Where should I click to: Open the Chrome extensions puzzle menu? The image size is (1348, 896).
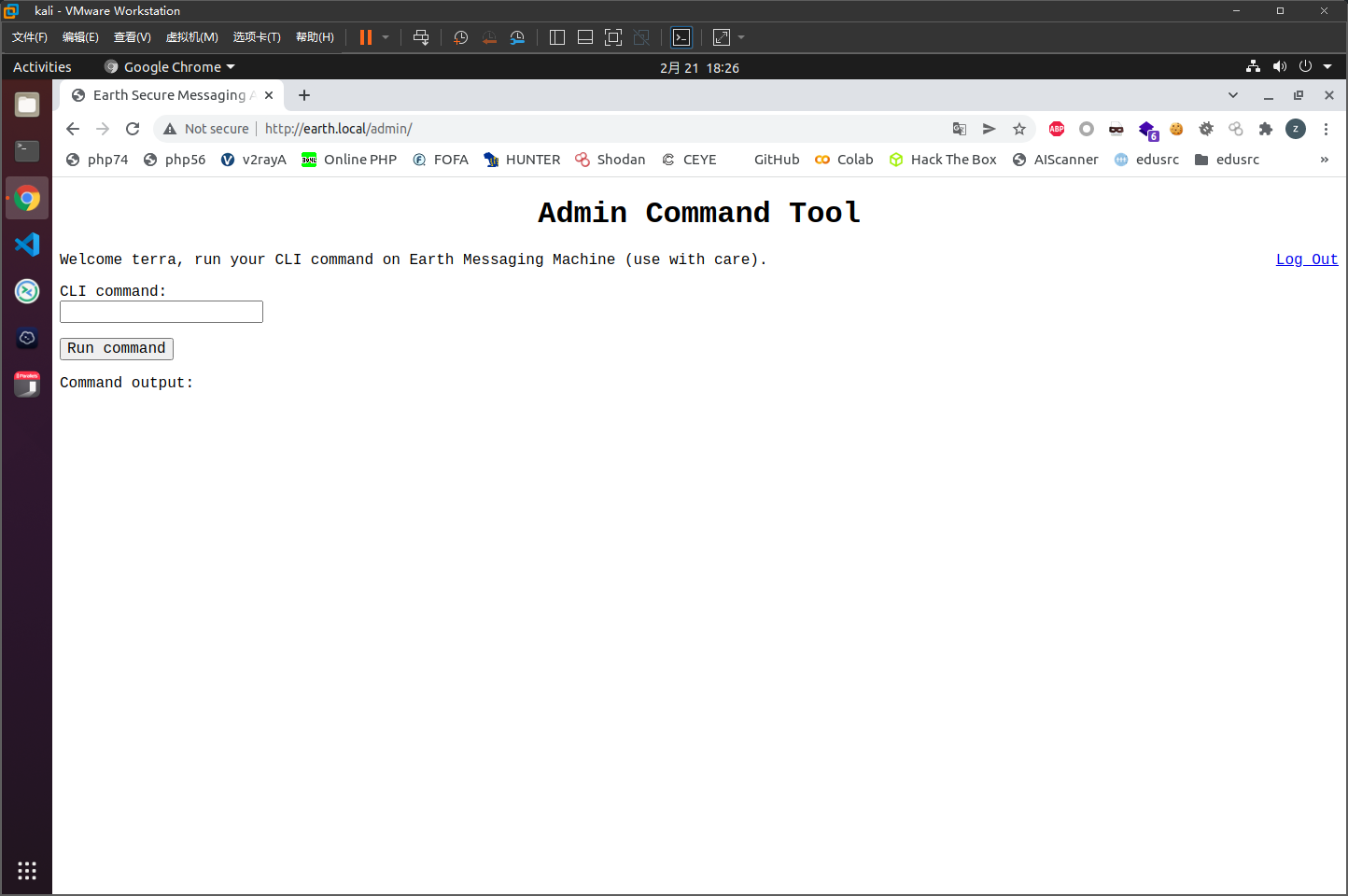coord(1266,129)
